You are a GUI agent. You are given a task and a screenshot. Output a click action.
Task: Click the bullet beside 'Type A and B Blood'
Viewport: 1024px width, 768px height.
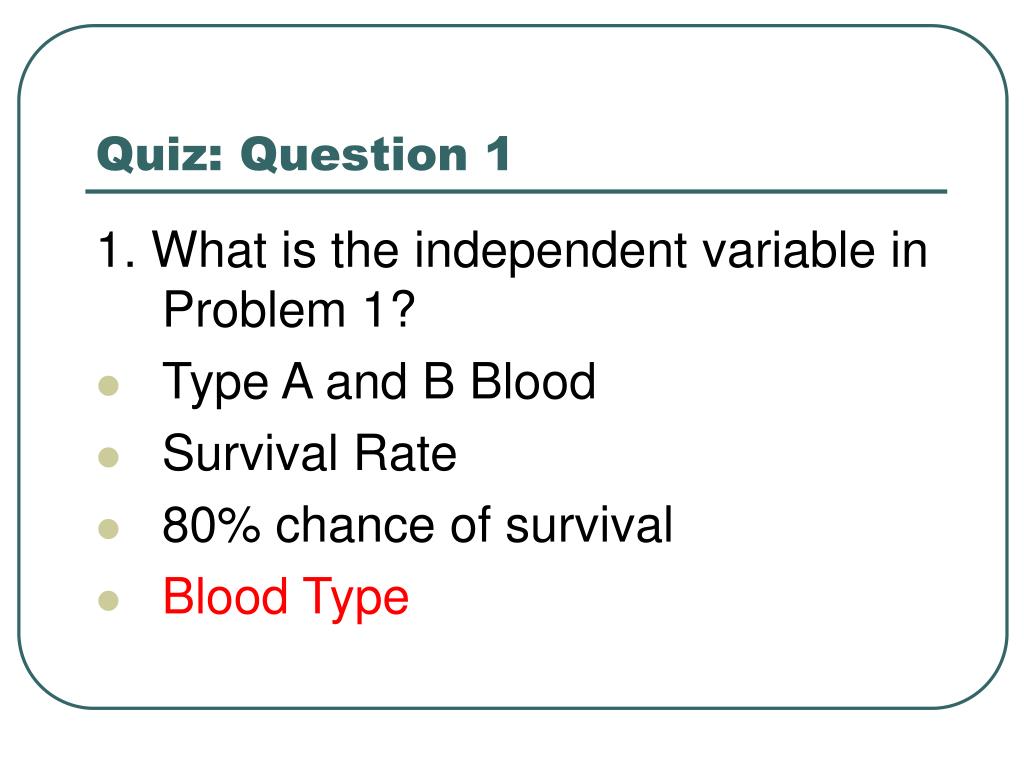108,385
